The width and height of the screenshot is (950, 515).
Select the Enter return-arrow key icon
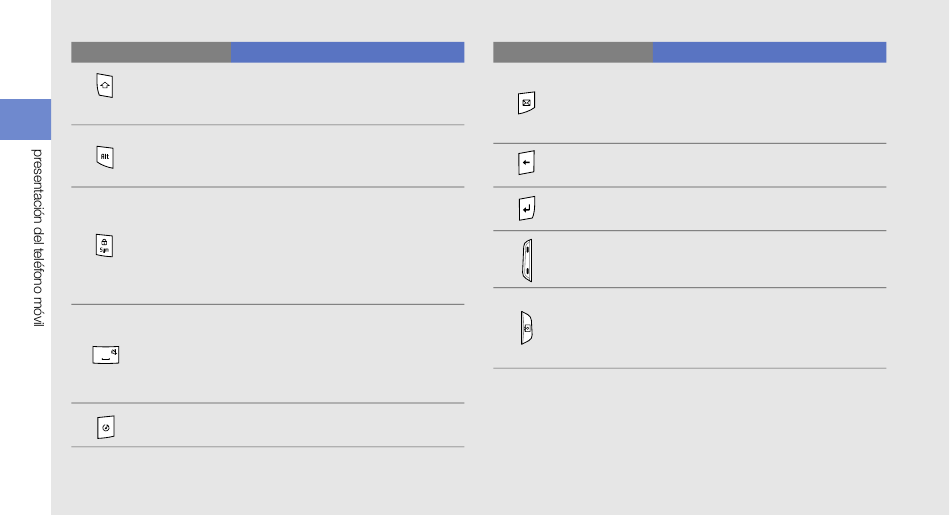pyautogui.click(x=527, y=208)
